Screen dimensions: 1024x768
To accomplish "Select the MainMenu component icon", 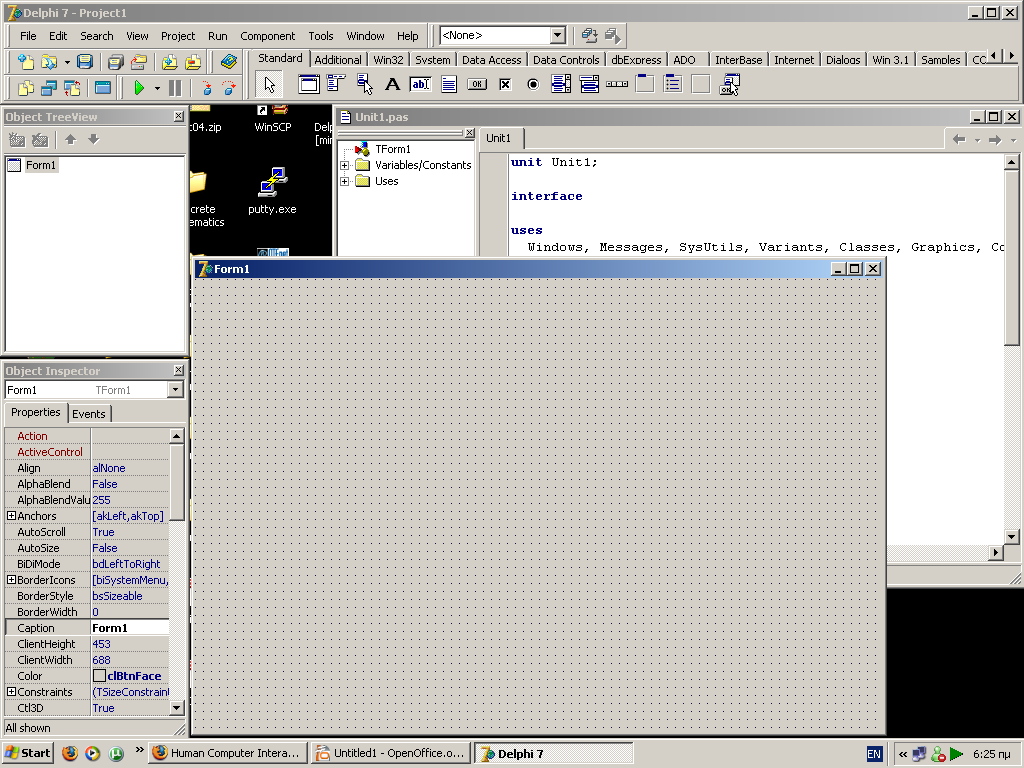I will click(336, 84).
